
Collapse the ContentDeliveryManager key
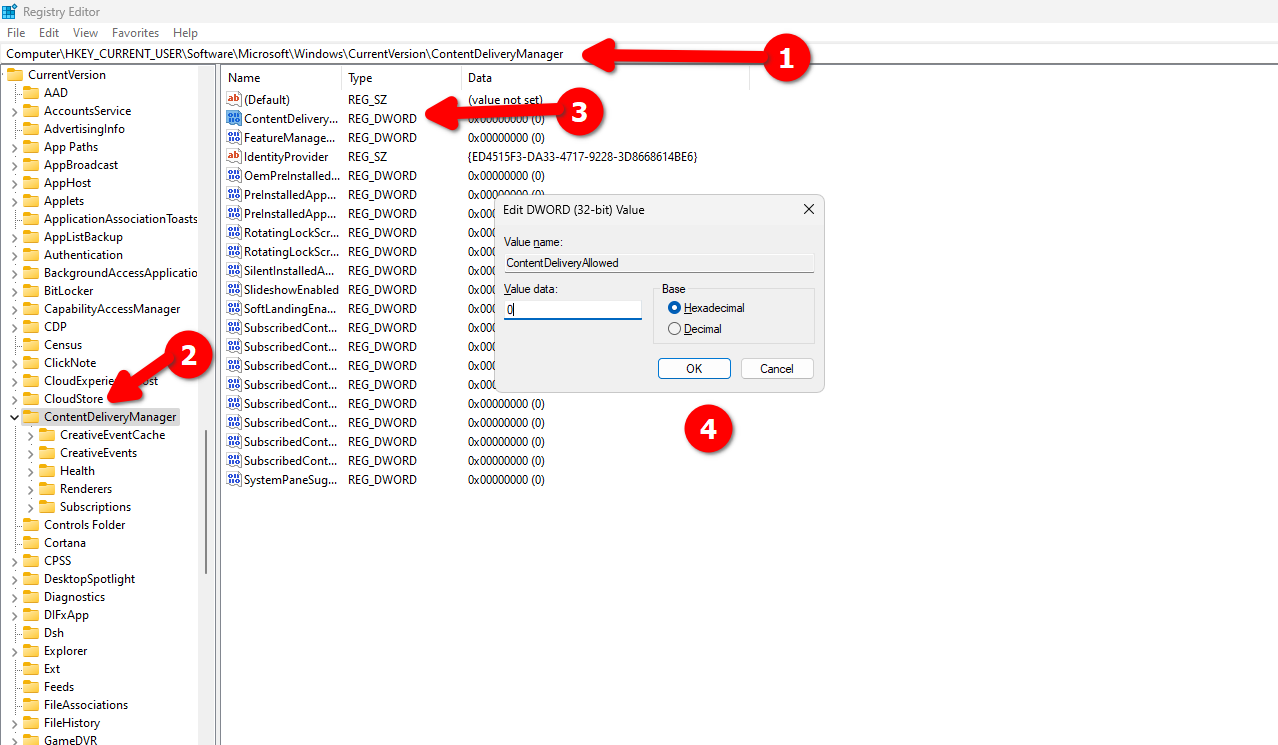coord(16,416)
